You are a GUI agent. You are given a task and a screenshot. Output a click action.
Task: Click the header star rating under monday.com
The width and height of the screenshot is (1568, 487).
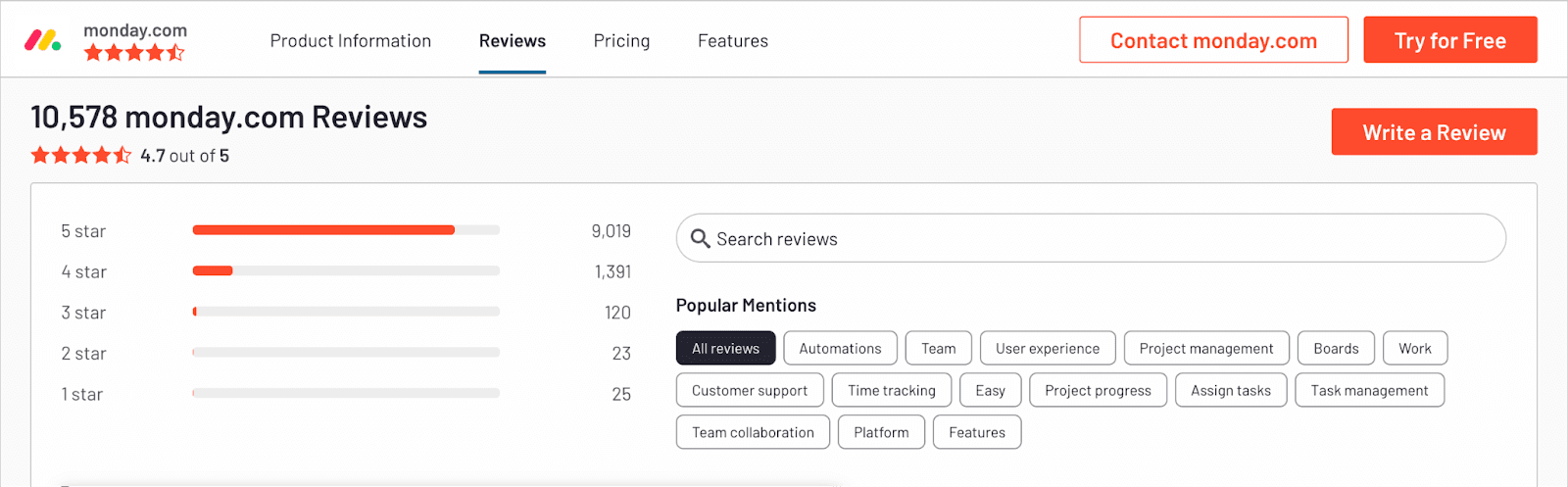pyautogui.click(x=134, y=53)
